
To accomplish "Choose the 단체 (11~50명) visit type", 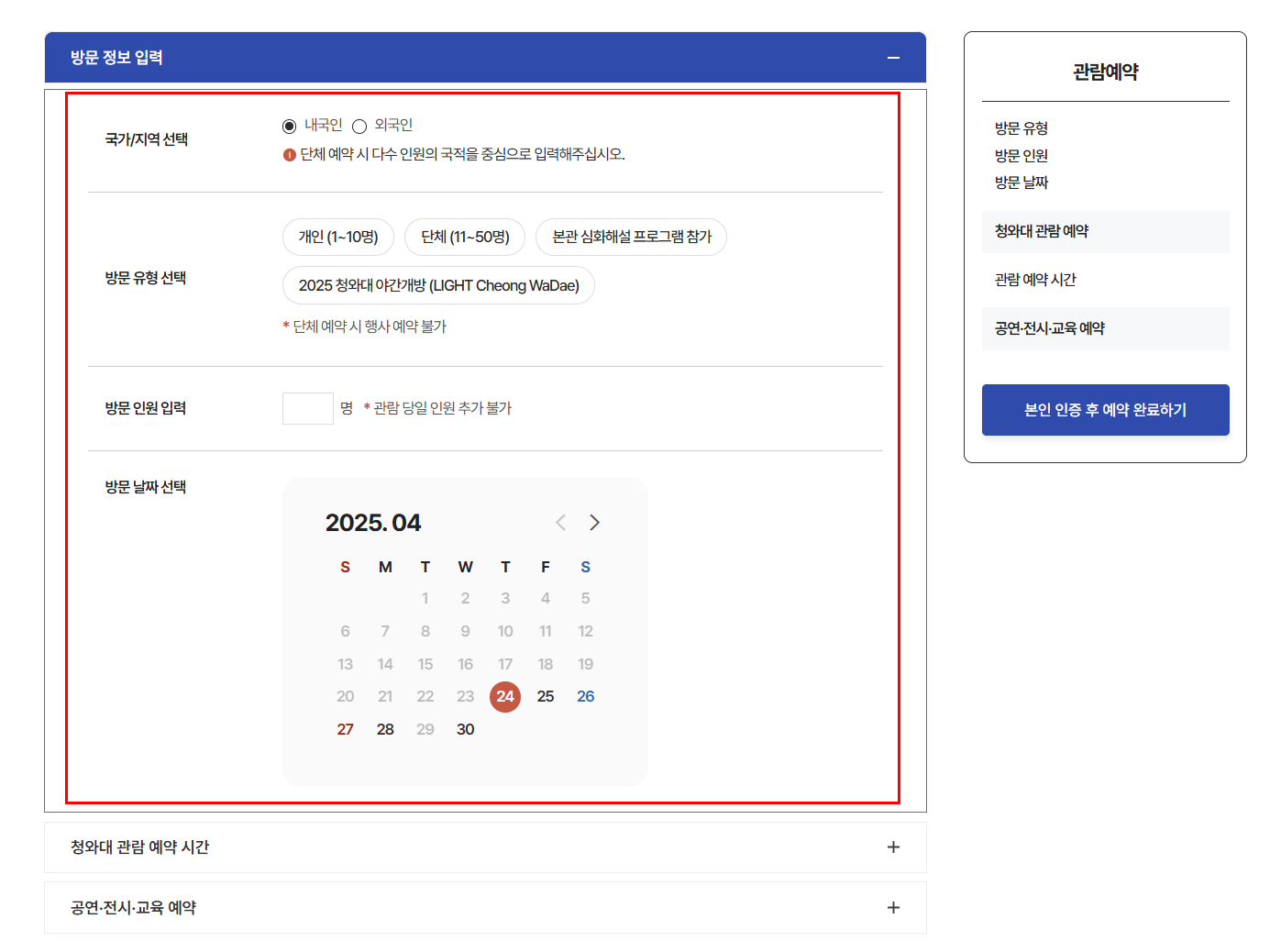I will click(x=465, y=237).
